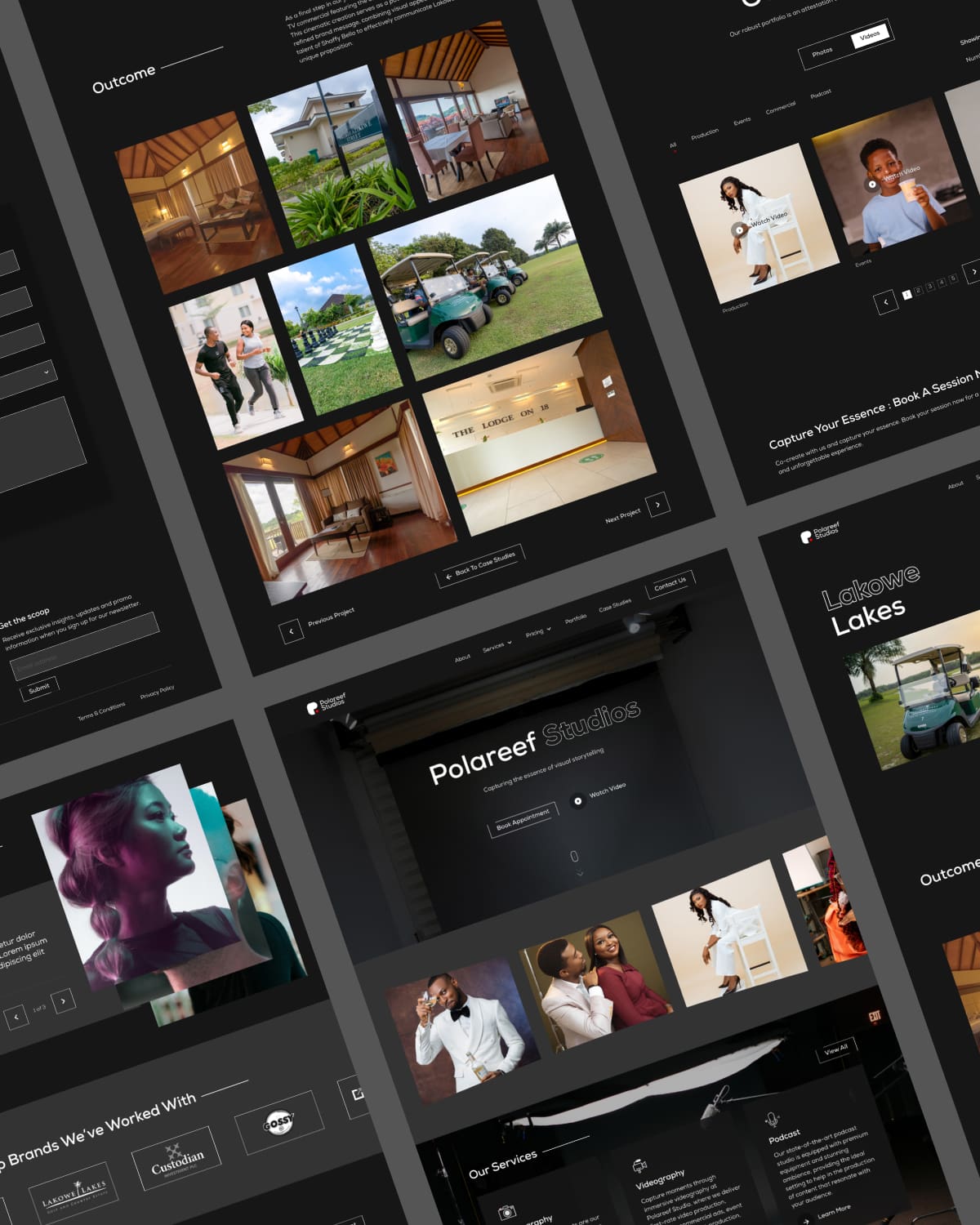Screen dimensions: 980x1225
Task: Open The Lodge On 18 reception photo
Action: pyautogui.click(x=538, y=433)
